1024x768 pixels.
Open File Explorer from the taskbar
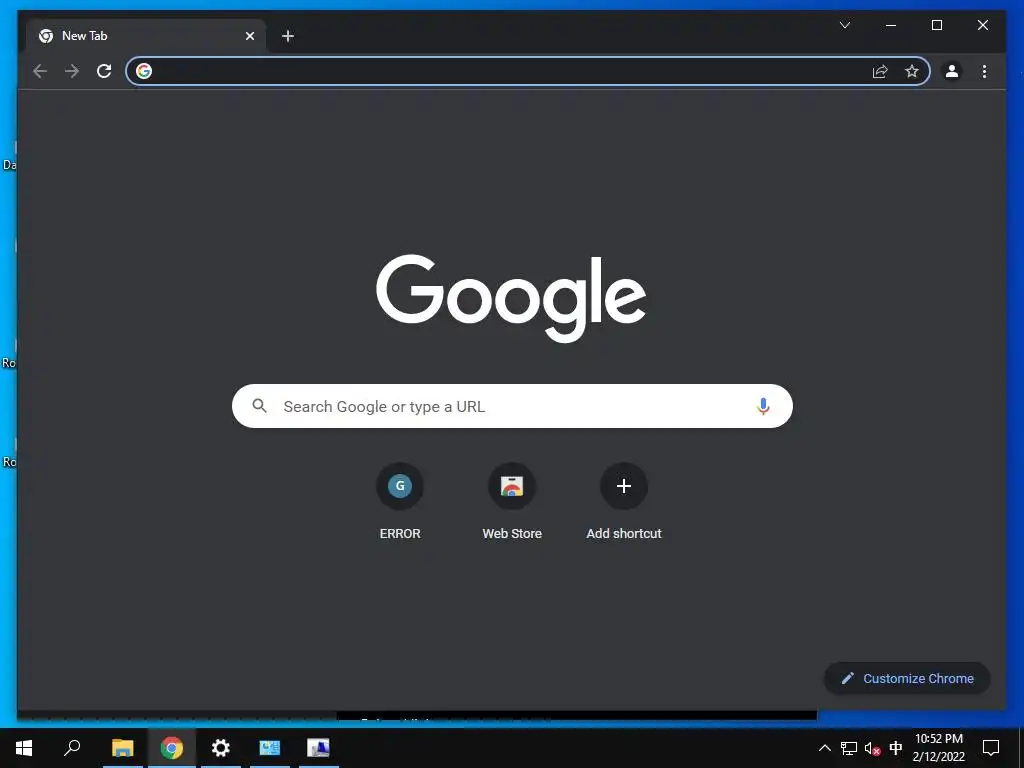coord(123,748)
